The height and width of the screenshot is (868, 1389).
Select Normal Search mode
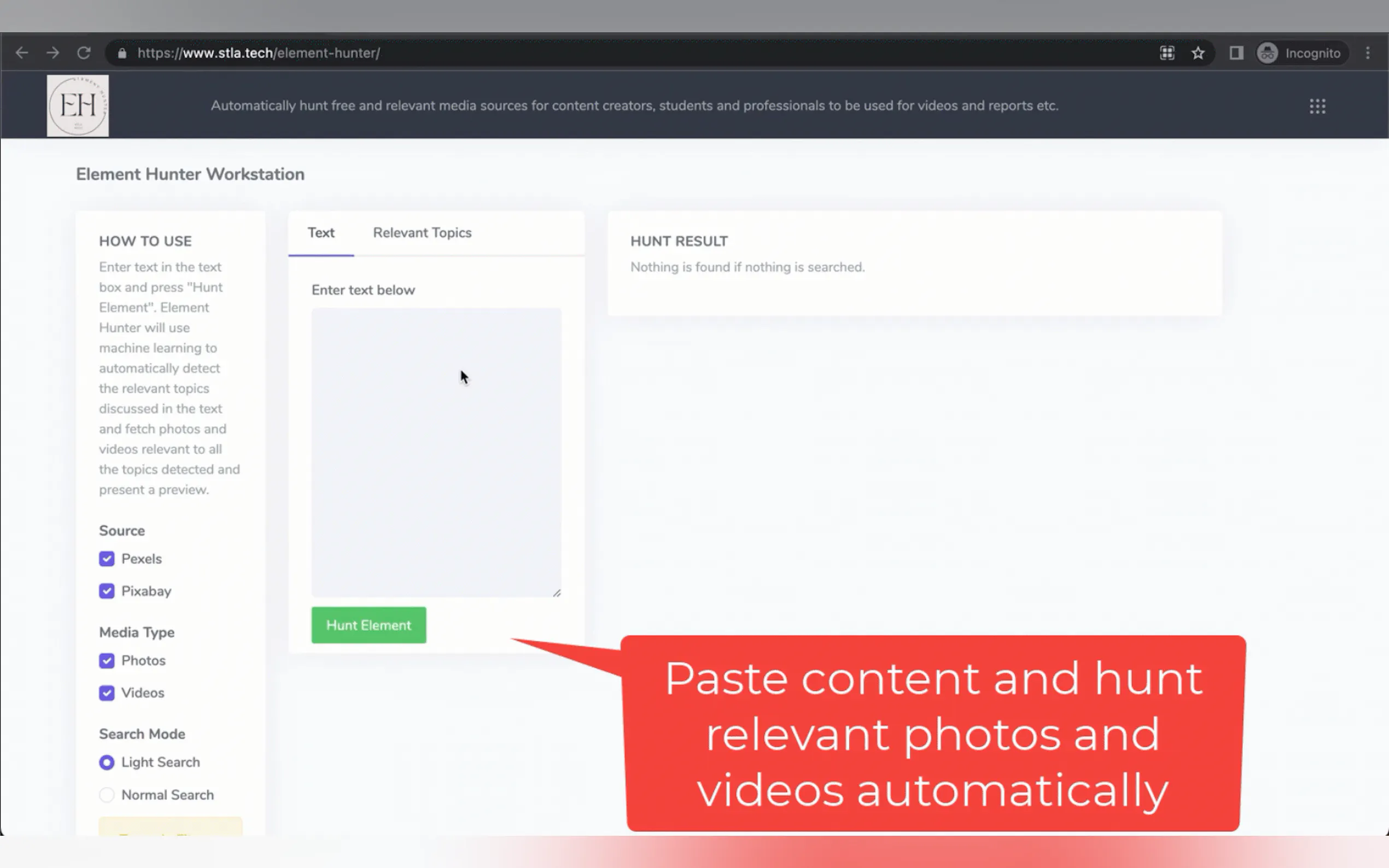107,795
